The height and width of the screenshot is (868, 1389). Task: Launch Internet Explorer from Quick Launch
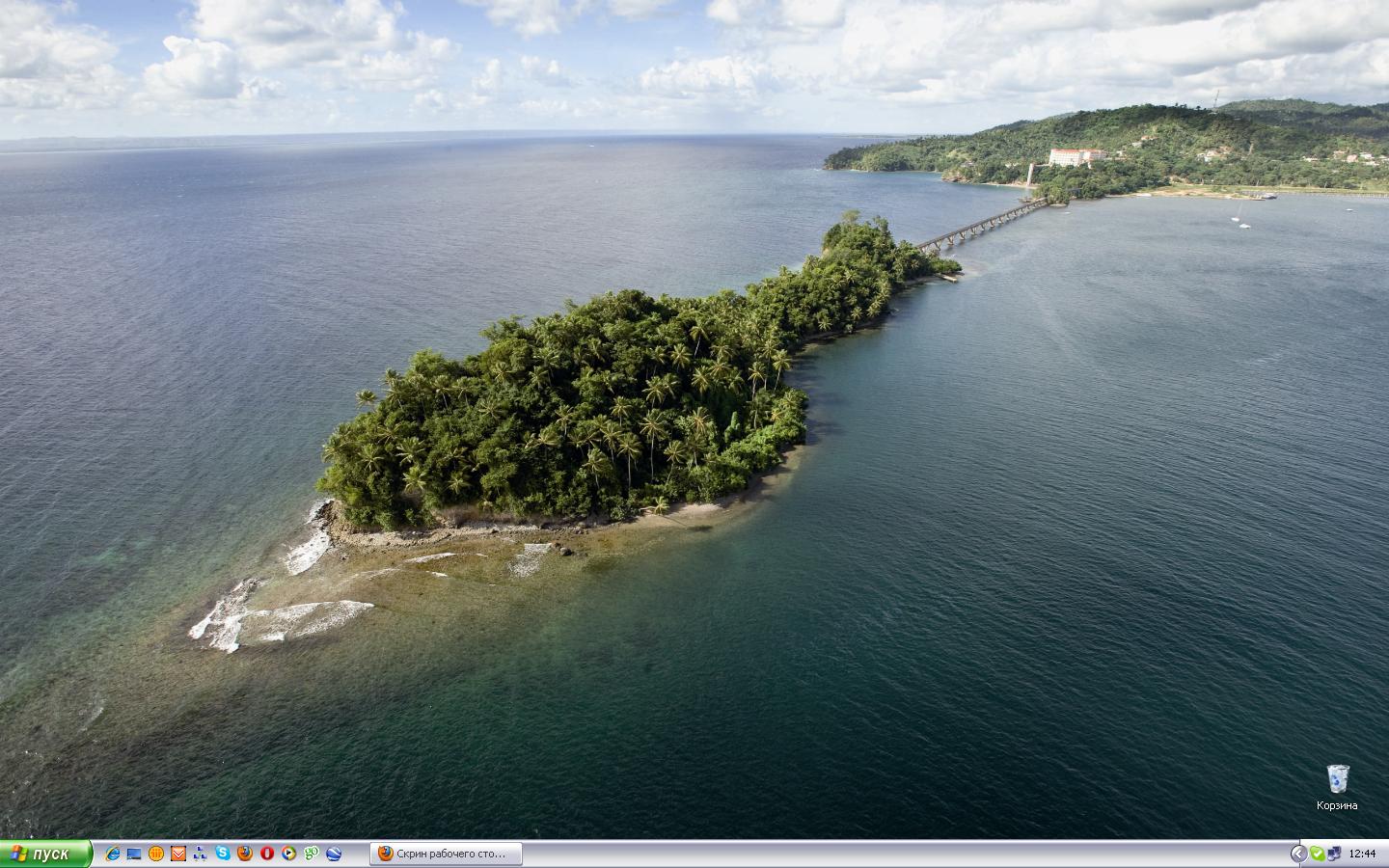[112, 854]
